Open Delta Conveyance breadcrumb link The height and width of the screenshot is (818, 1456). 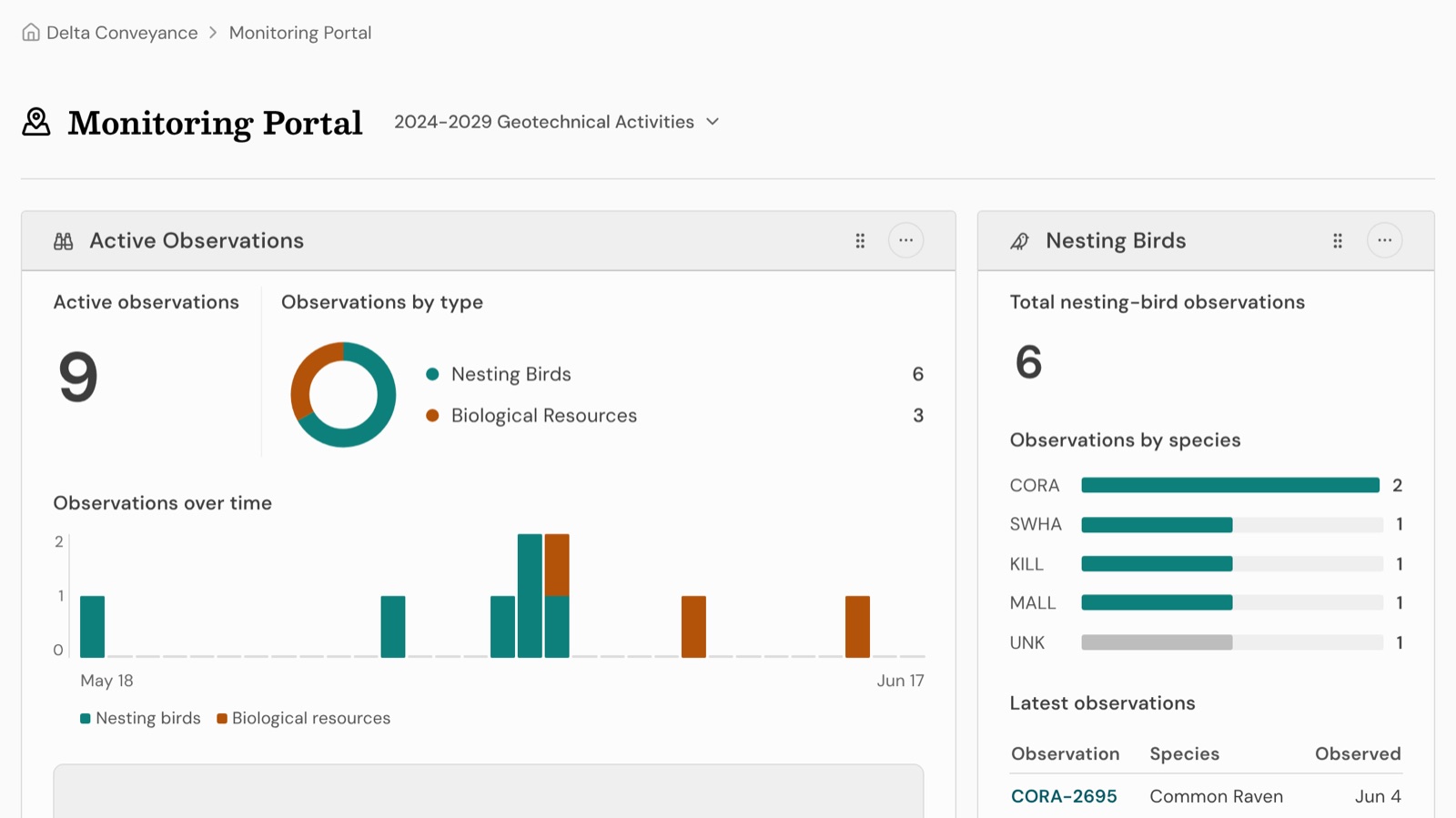click(x=122, y=33)
